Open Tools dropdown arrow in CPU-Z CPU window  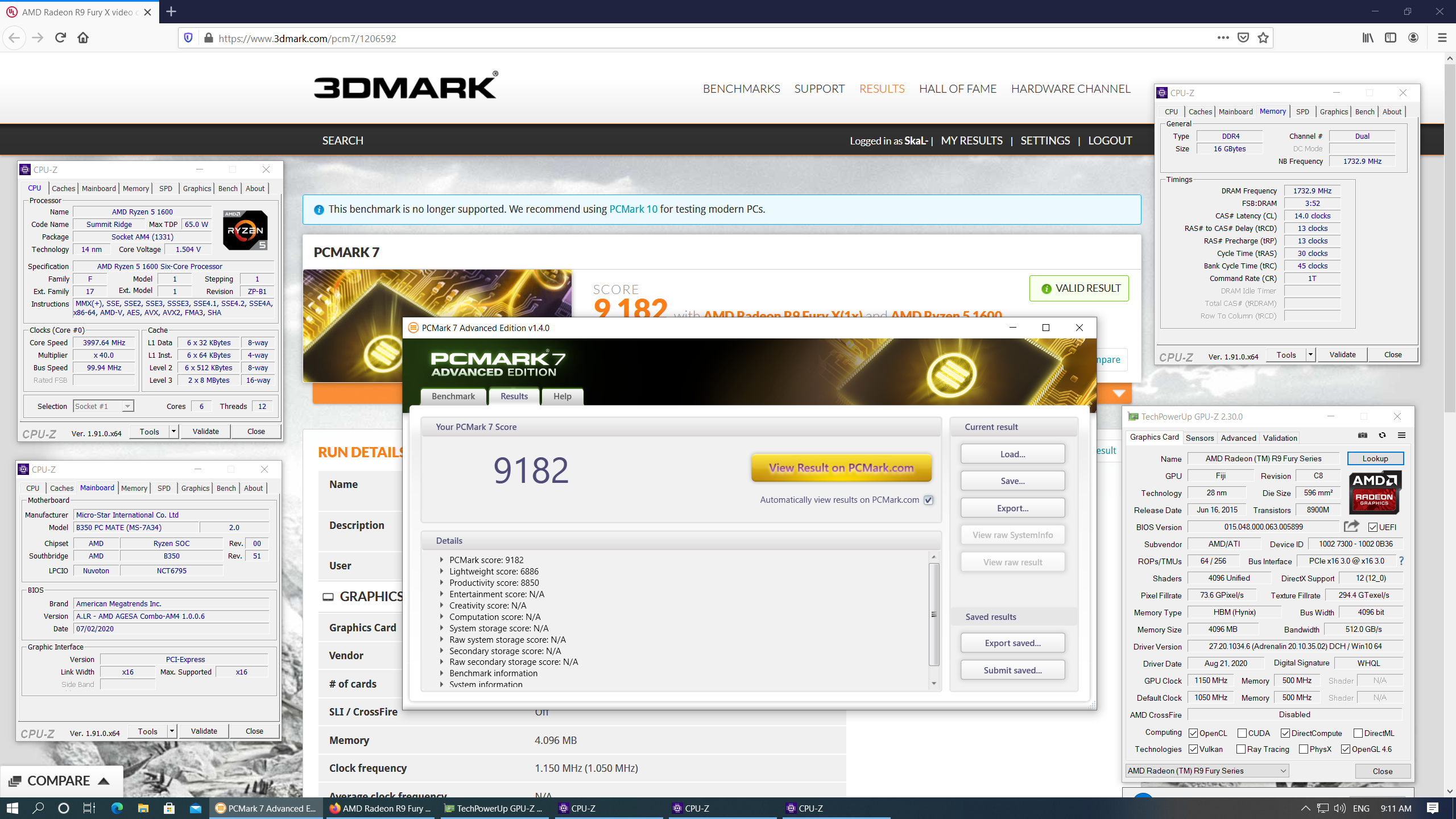click(173, 431)
